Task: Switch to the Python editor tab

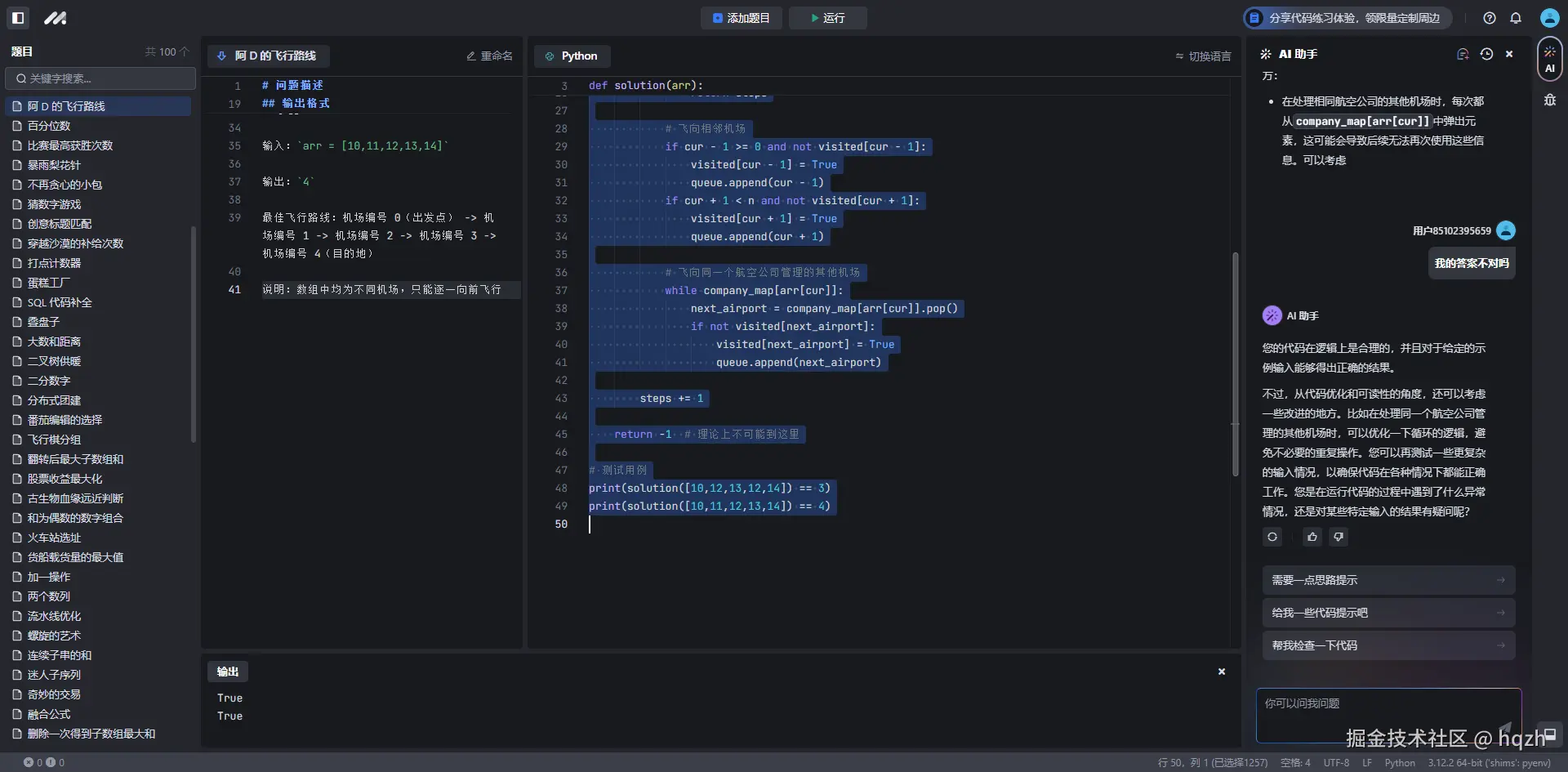Action: pos(572,56)
